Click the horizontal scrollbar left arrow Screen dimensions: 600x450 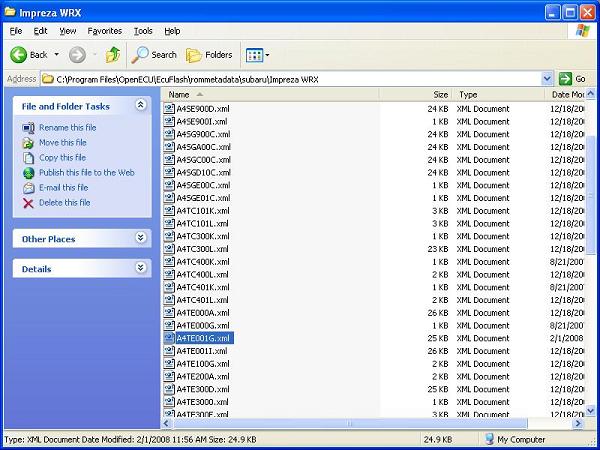point(166,423)
